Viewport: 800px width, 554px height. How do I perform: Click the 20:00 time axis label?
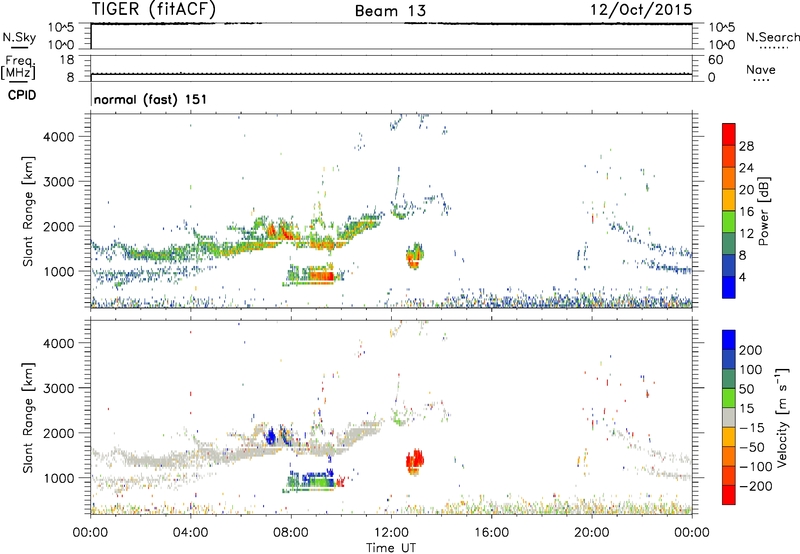tap(591, 533)
